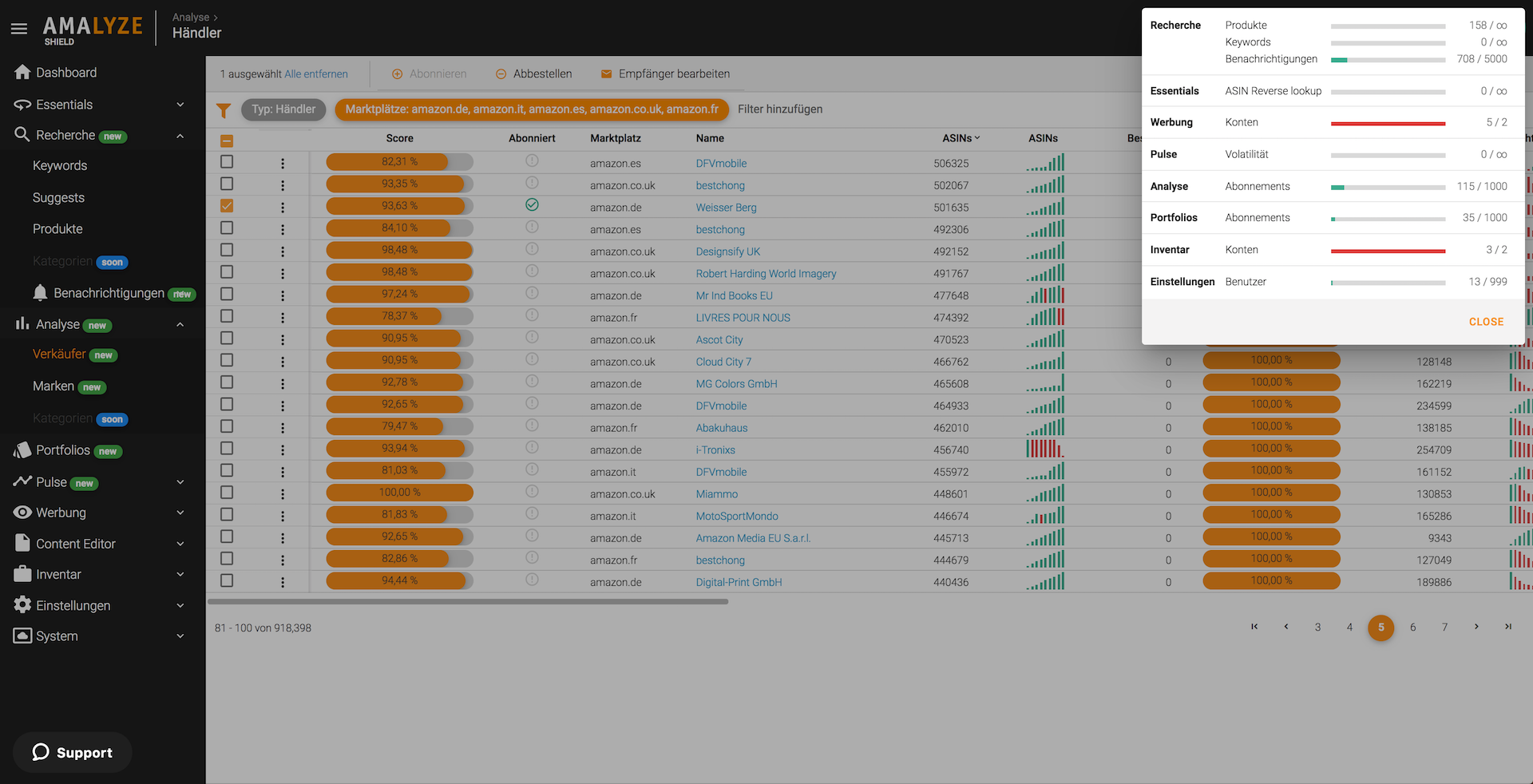Viewport: 1533px width, 784px height.
Task: Check the Digital-Print GmbH row checkbox
Action: click(x=227, y=581)
